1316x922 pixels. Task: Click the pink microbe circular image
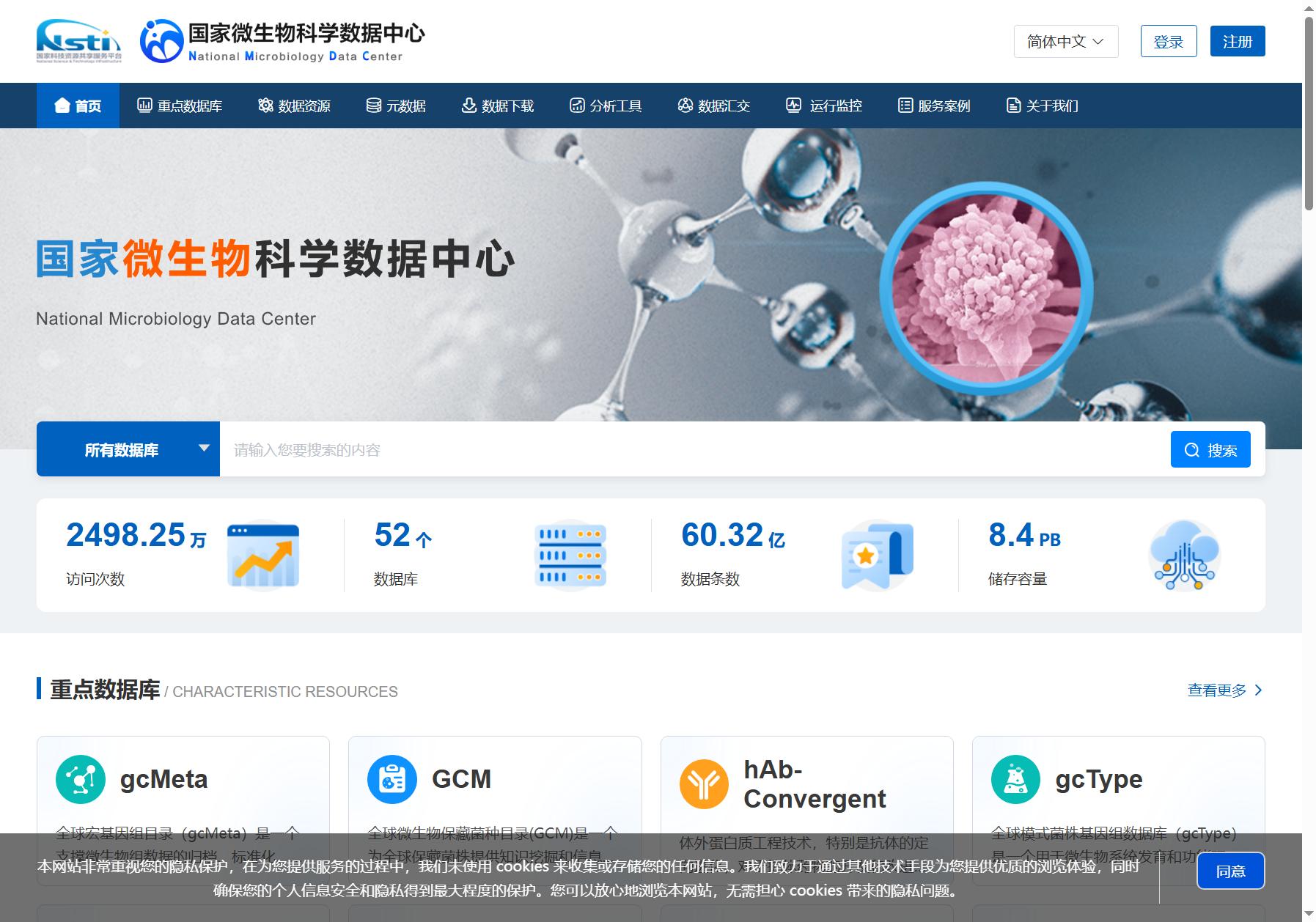click(x=986, y=289)
